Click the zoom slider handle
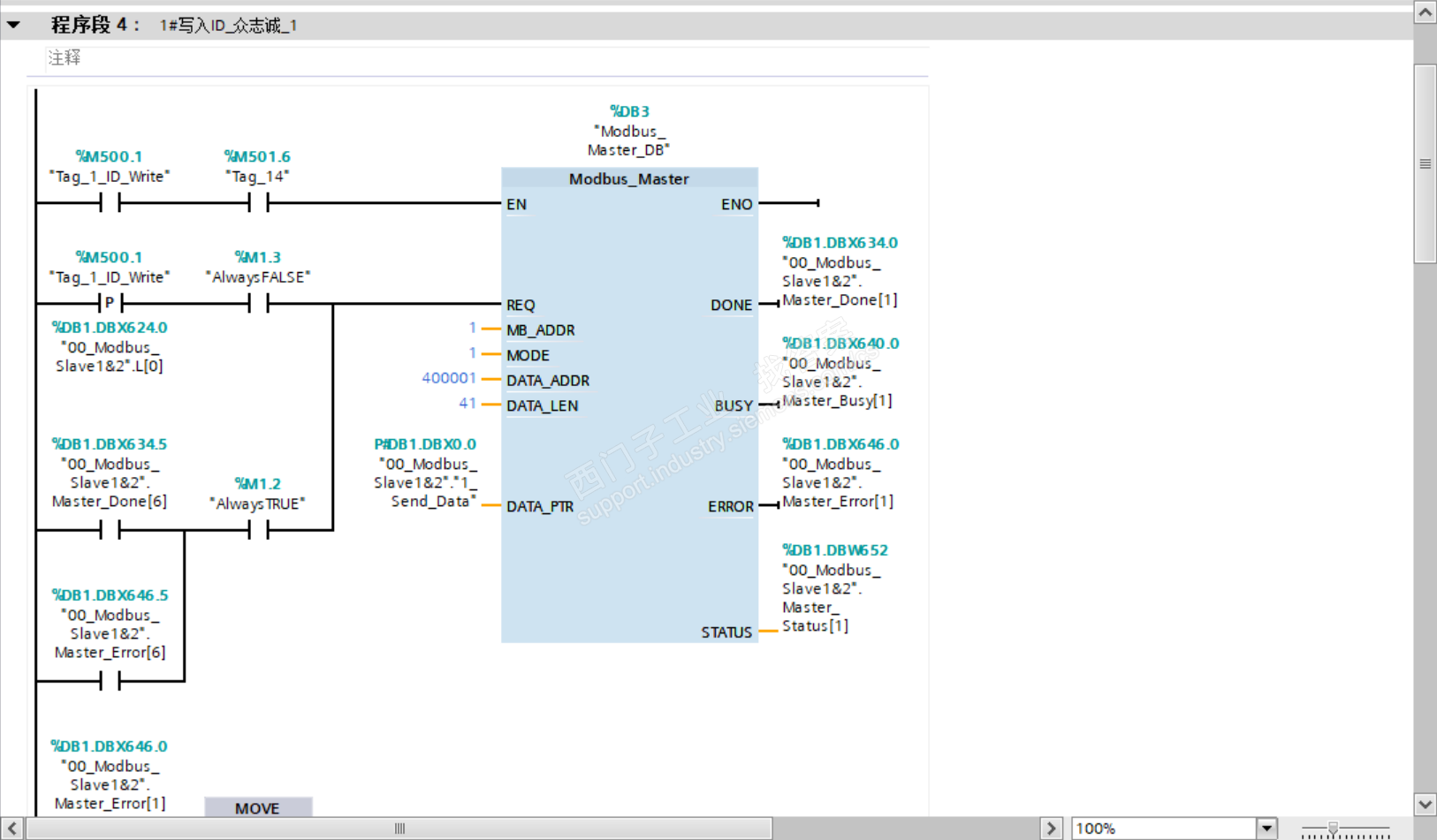 tap(1333, 828)
